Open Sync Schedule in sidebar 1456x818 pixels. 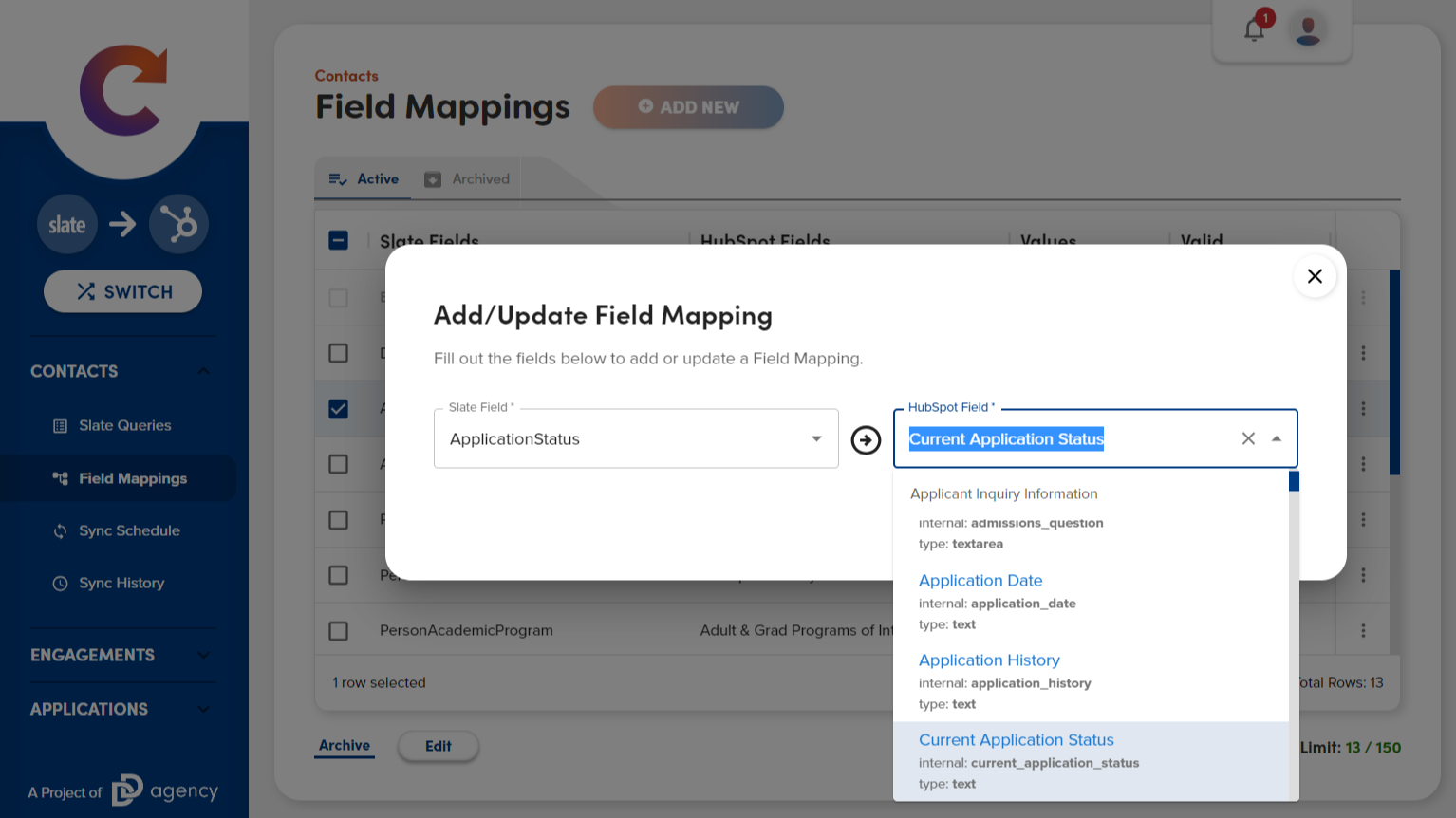129,530
